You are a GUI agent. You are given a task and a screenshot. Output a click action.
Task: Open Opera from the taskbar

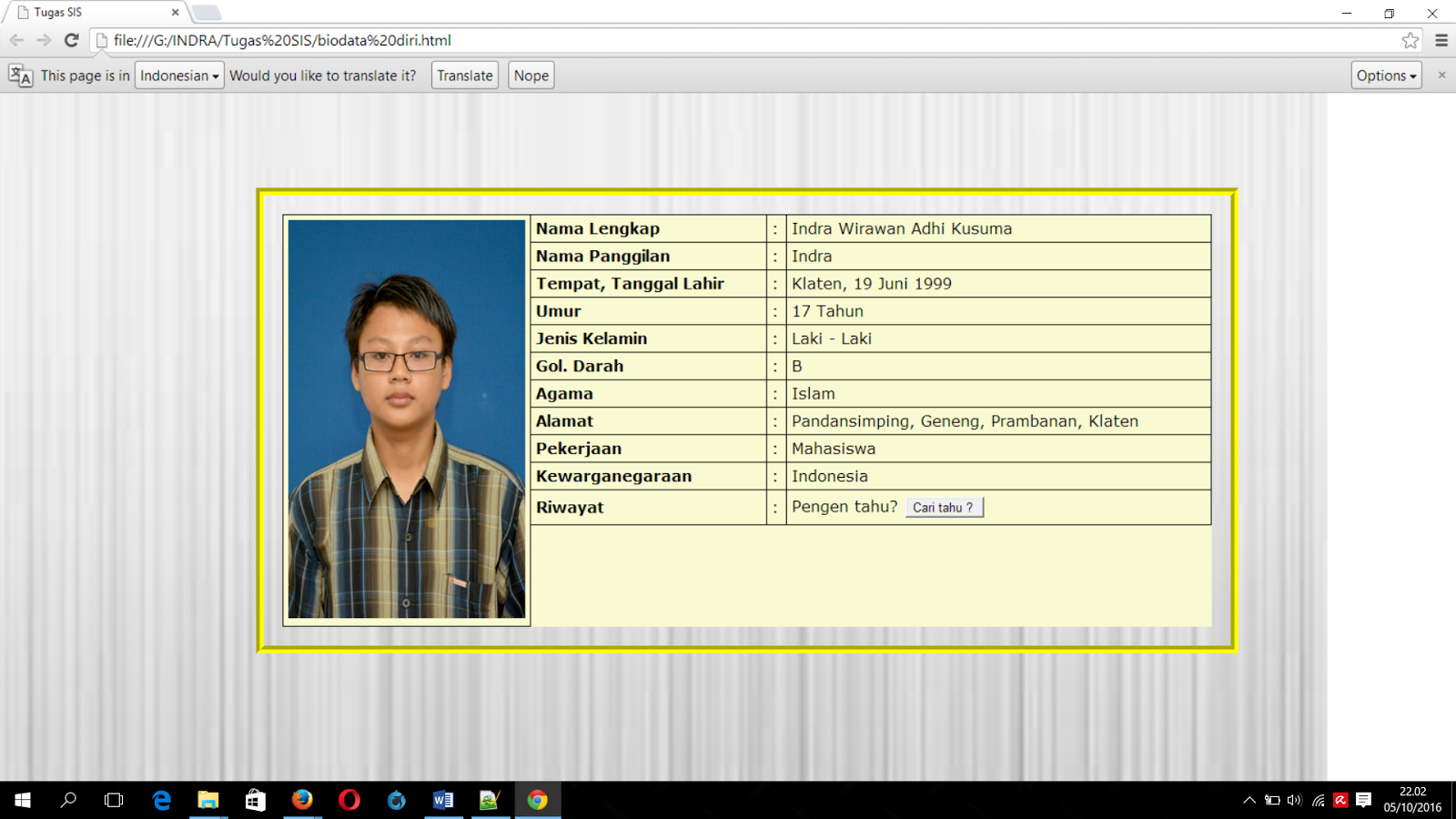(x=350, y=800)
